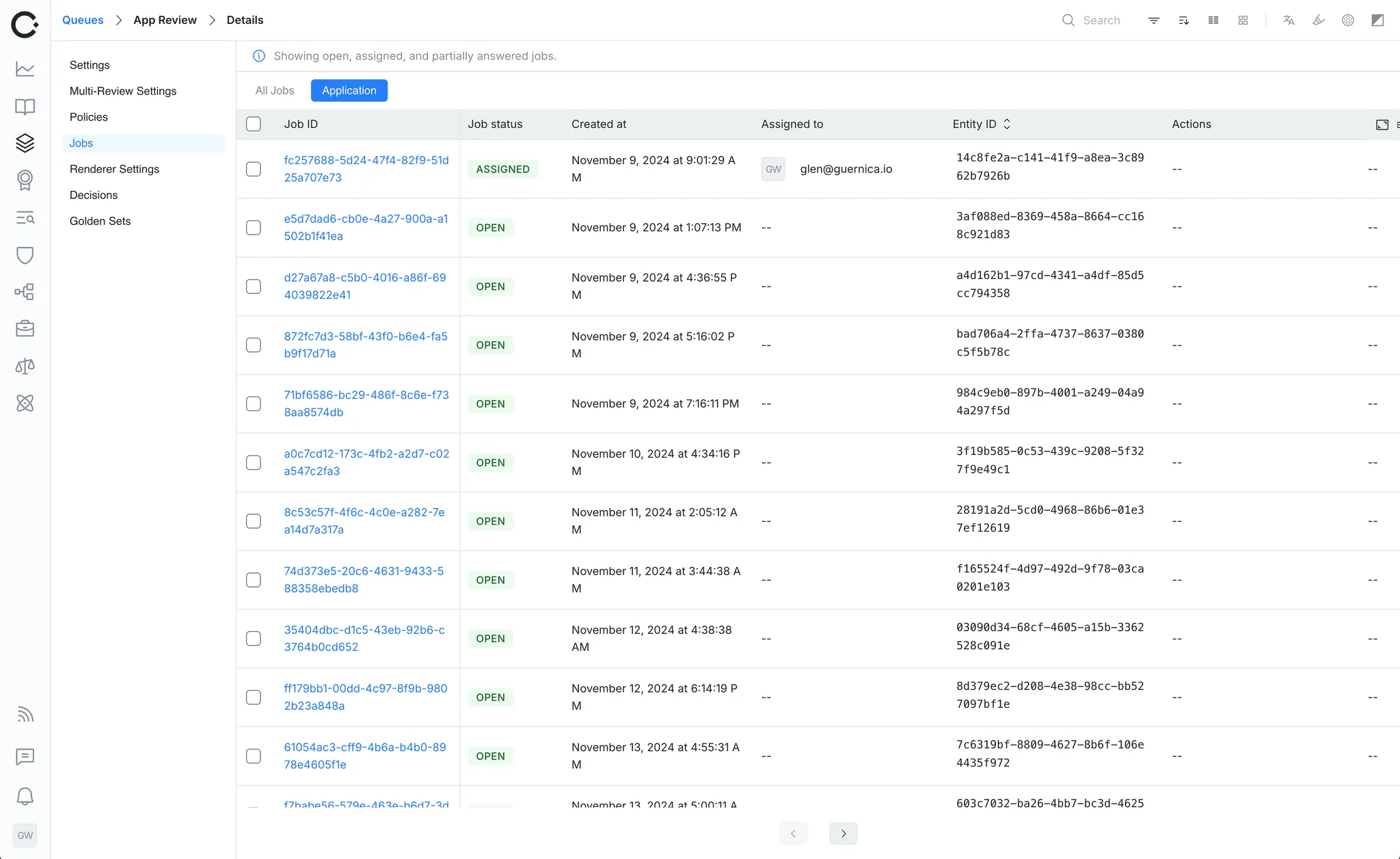Check the box for job 872fc7d3

point(254,345)
